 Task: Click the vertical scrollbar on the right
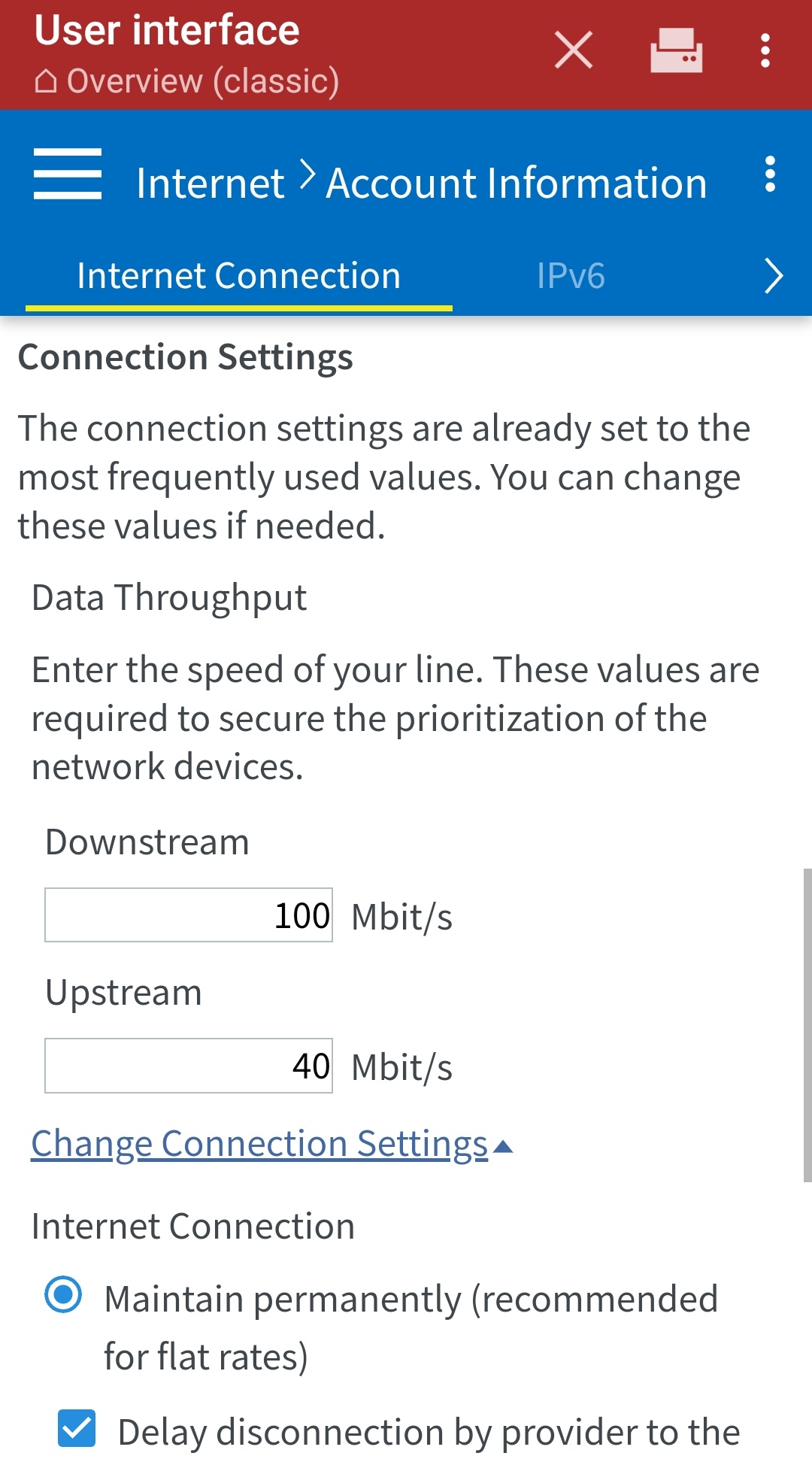point(807,1024)
